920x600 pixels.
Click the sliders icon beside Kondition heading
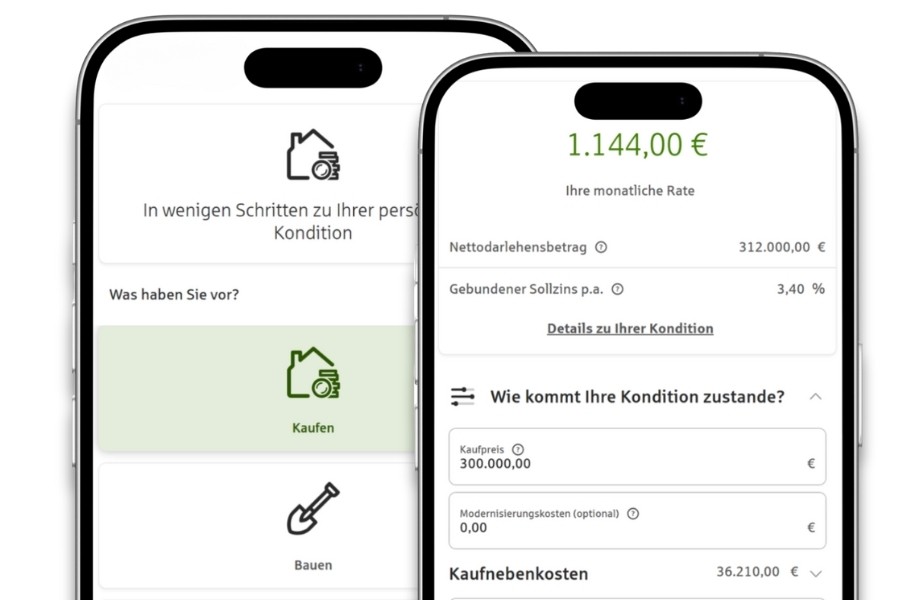click(462, 396)
